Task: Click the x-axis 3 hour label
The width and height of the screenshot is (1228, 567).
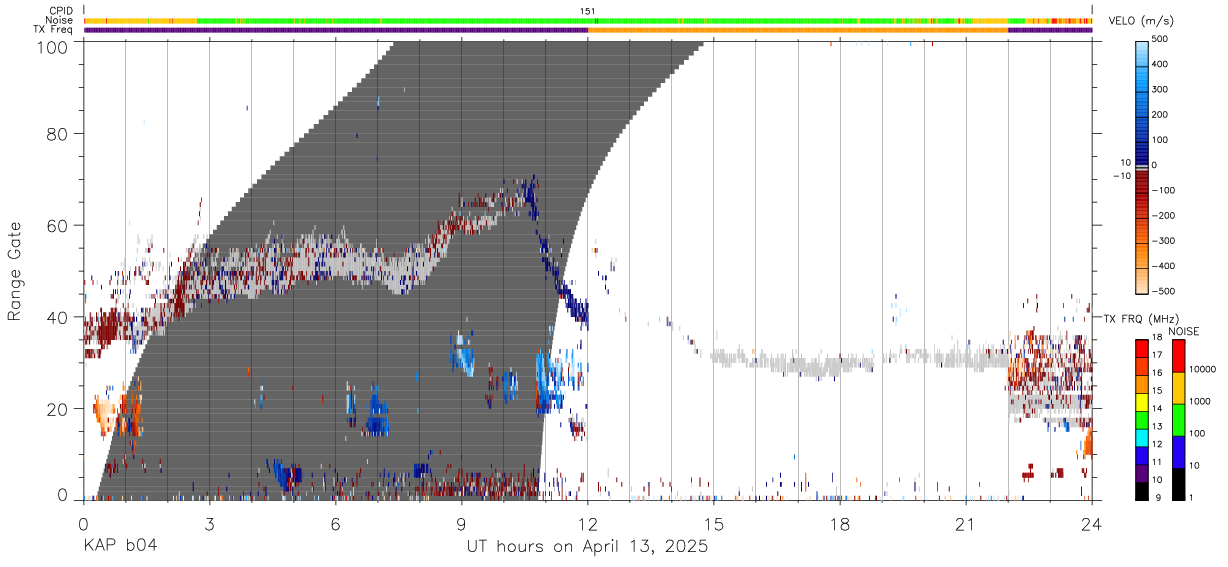Action: pos(209,523)
